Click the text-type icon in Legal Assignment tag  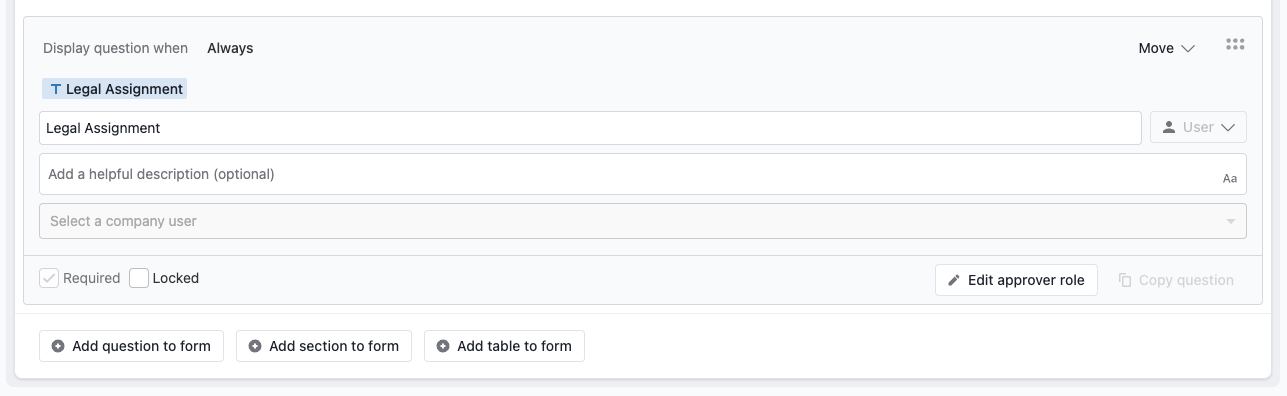[55, 89]
